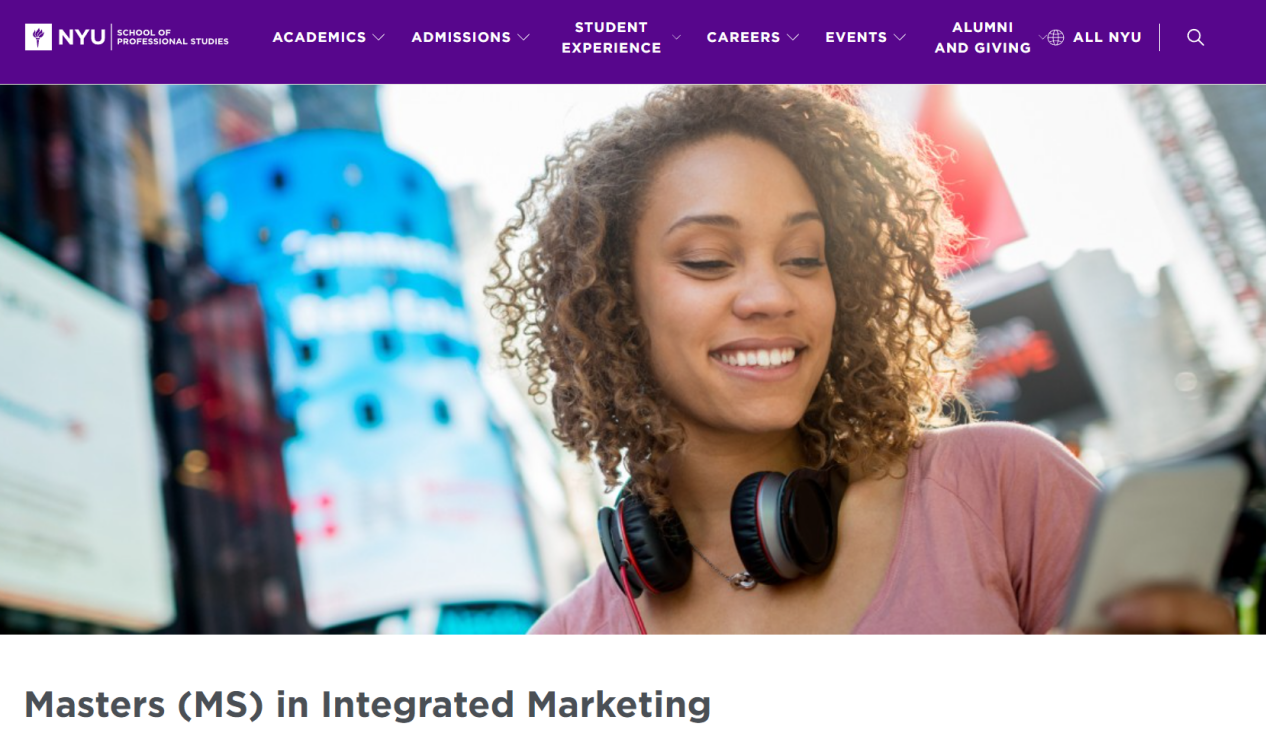
Task: Open the Admissions menu label
Action: (461, 37)
